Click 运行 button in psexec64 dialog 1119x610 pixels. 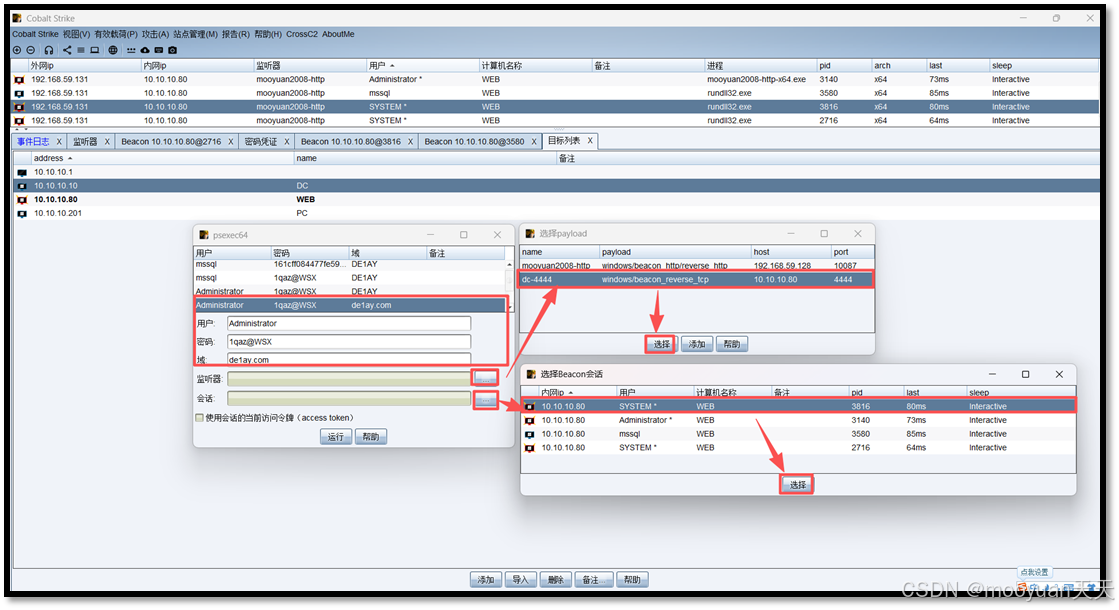[x=336, y=437]
